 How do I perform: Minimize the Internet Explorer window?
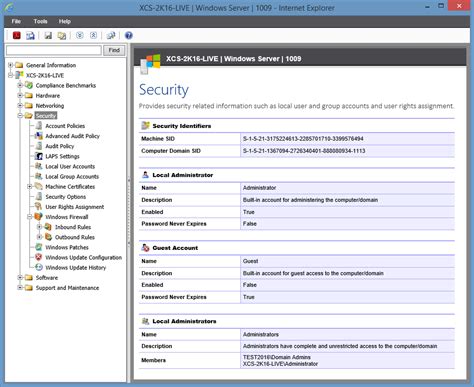pyautogui.click(x=427, y=6)
